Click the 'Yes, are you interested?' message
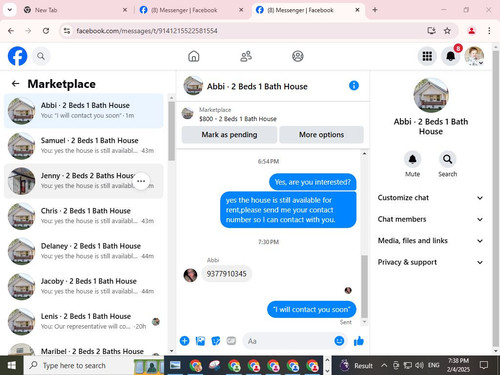The width and height of the screenshot is (500, 375). [313, 182]
